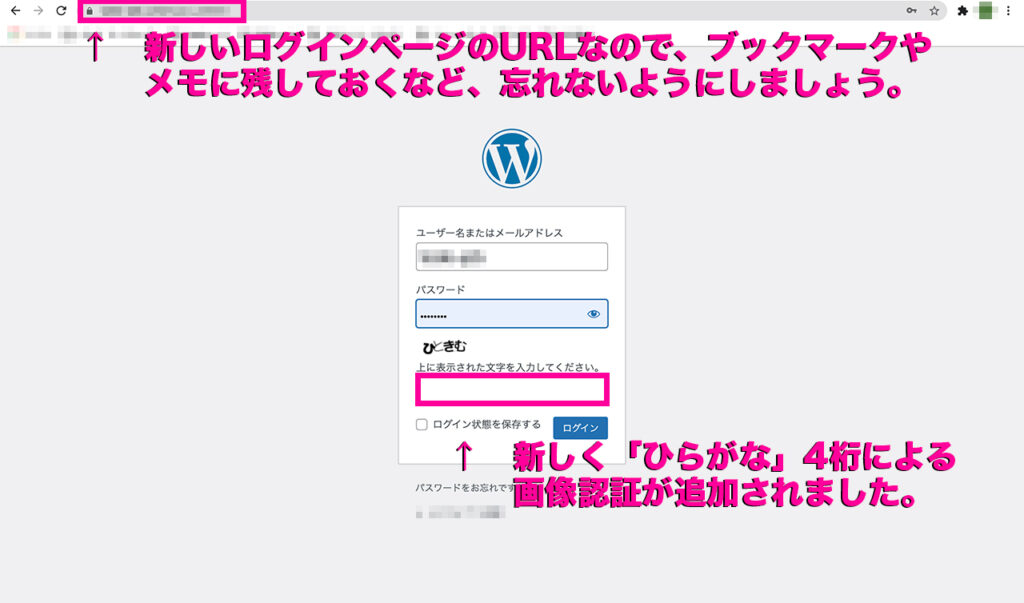Click the hiragana captcha image
The image size is (1024, 603).
tap(445, 346)
